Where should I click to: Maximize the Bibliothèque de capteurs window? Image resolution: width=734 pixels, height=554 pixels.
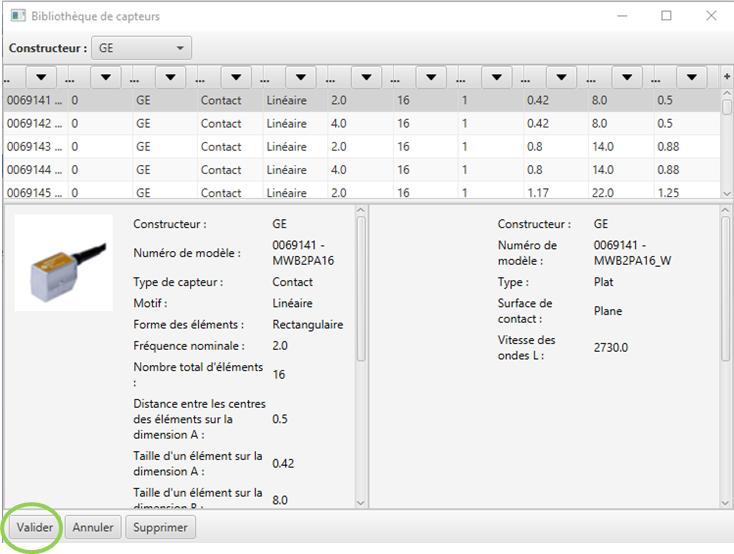(x=666, y=16)
